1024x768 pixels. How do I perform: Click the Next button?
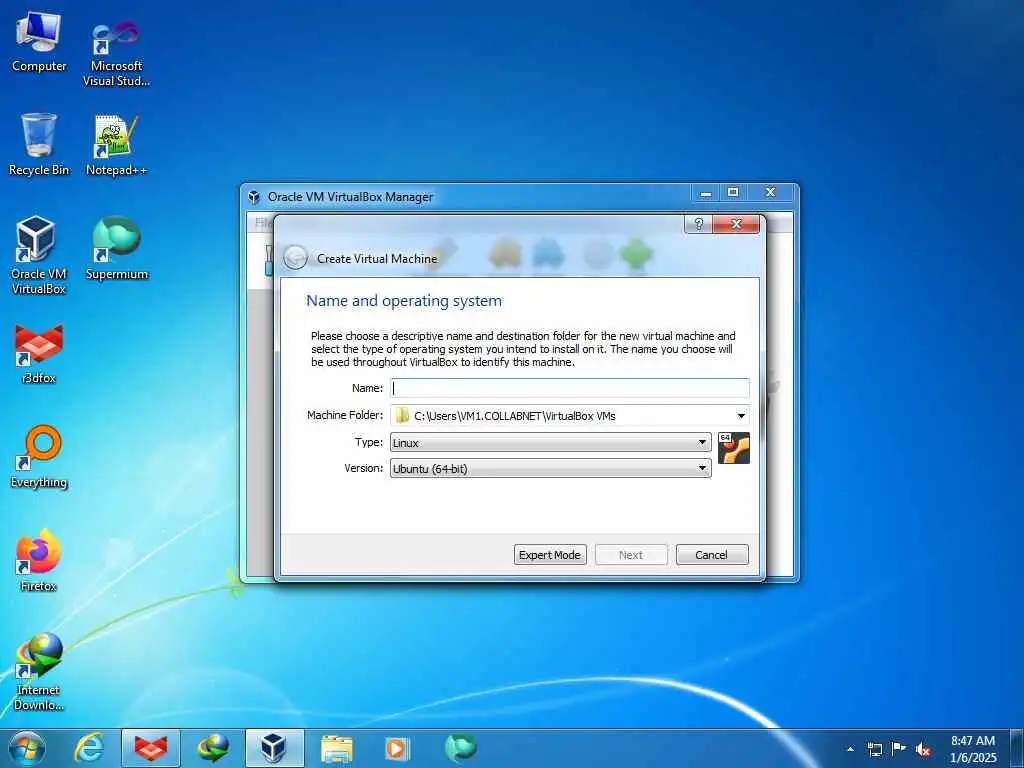631,554
